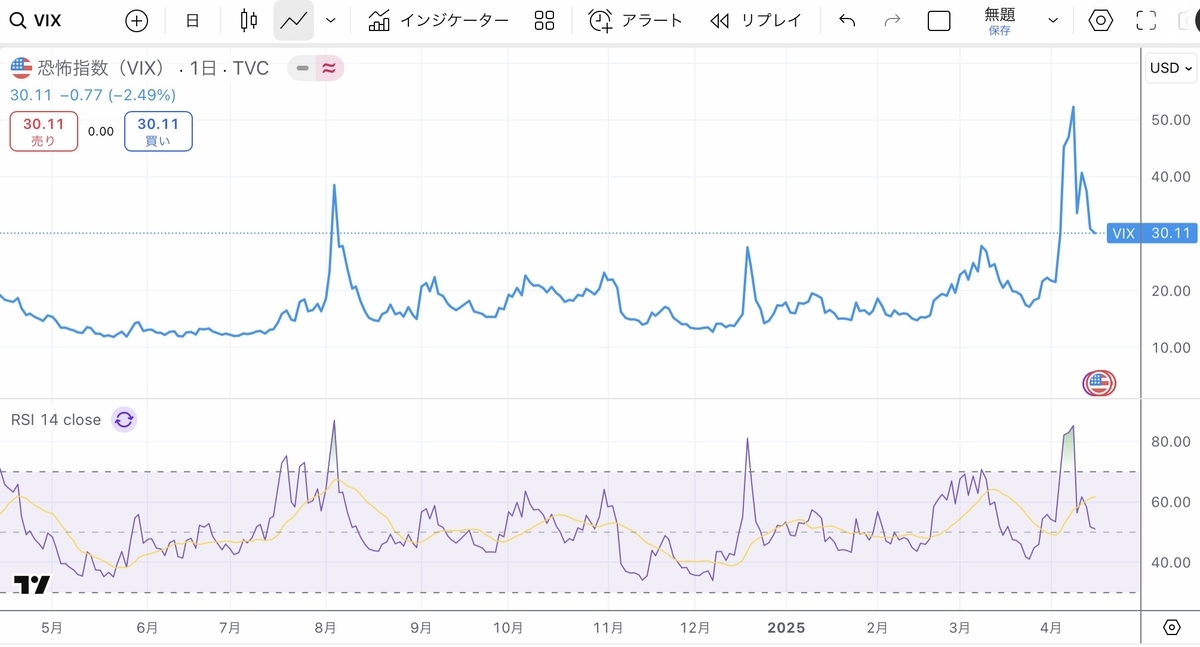
Task: Click the 0.00 spread value
Action: tap(101, 131)
